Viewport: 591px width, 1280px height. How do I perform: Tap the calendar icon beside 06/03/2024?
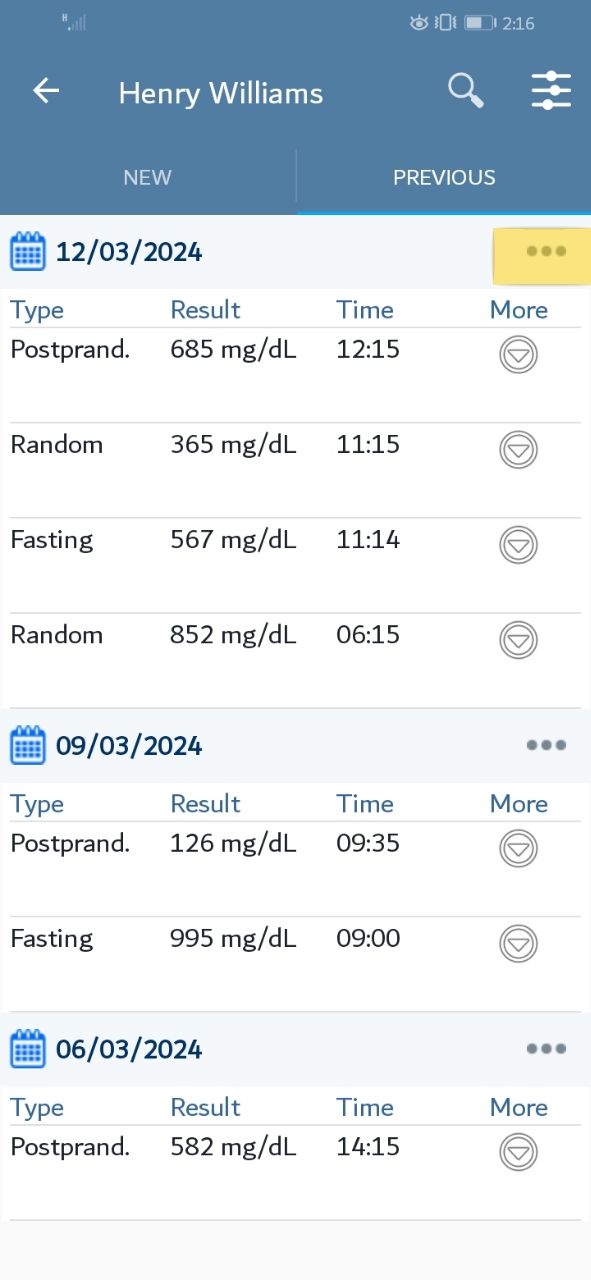coord(28,1049)
